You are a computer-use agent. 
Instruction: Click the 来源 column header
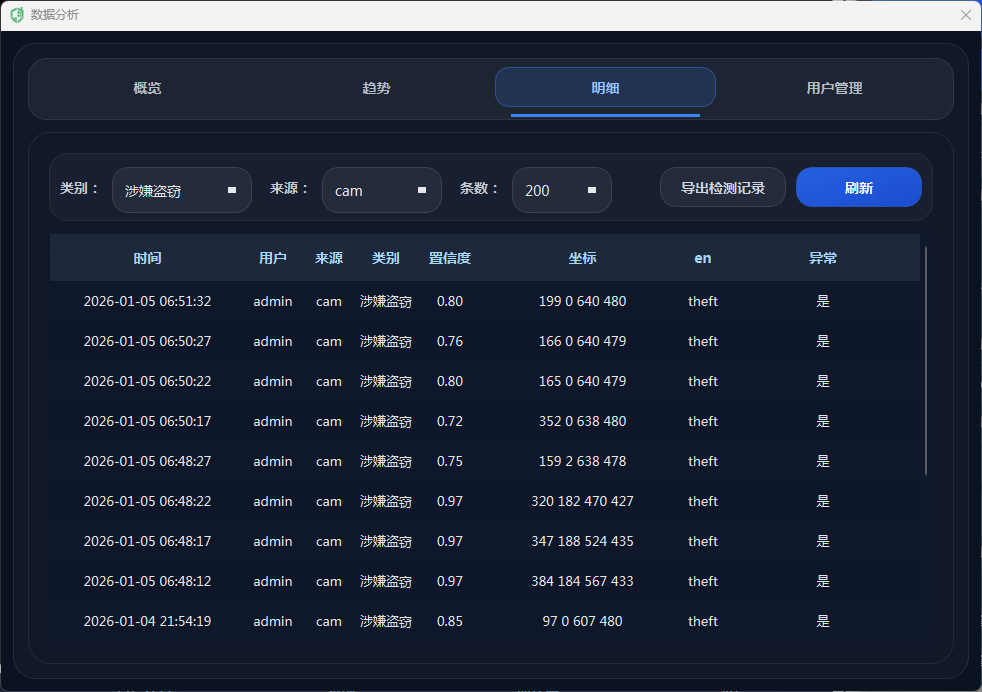329,258
